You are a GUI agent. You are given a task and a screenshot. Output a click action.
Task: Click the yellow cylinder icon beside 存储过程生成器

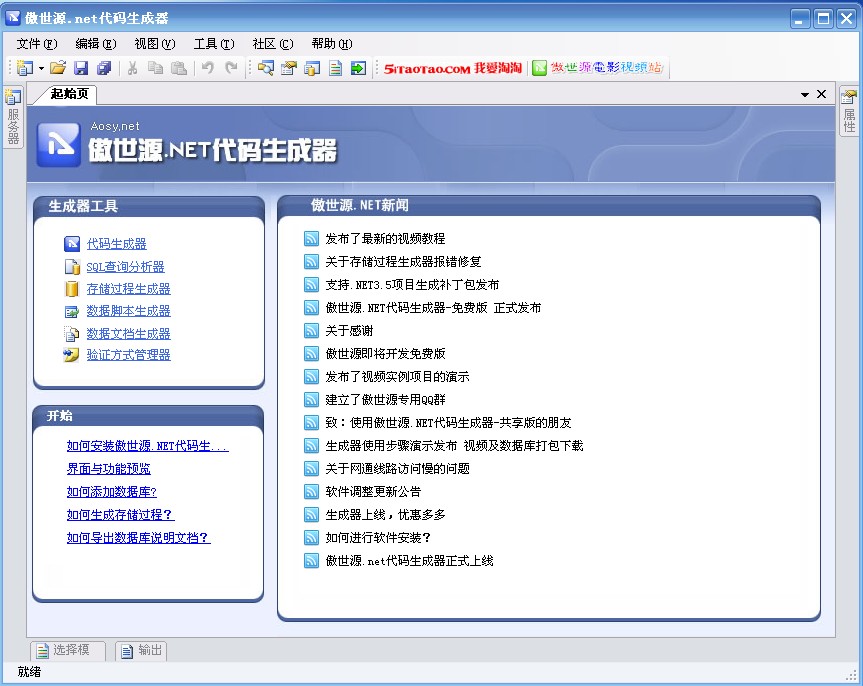[x=72, y=288]
